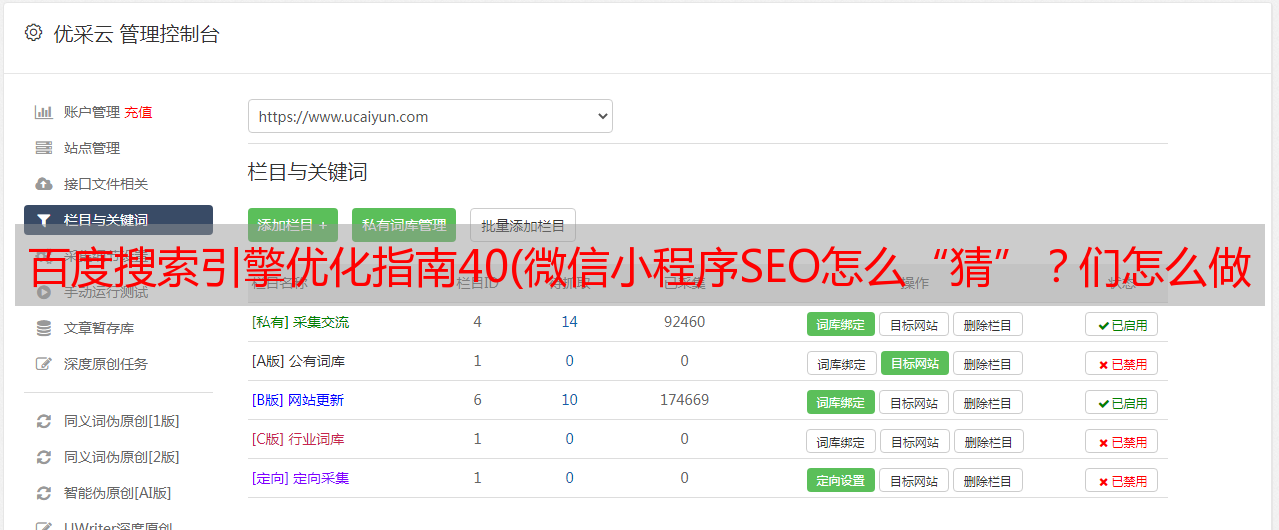This screenshot has width=1279, height=530.
Task: Toggle the 已禁用 status of 行业词库
Action: coord(1122,441)
